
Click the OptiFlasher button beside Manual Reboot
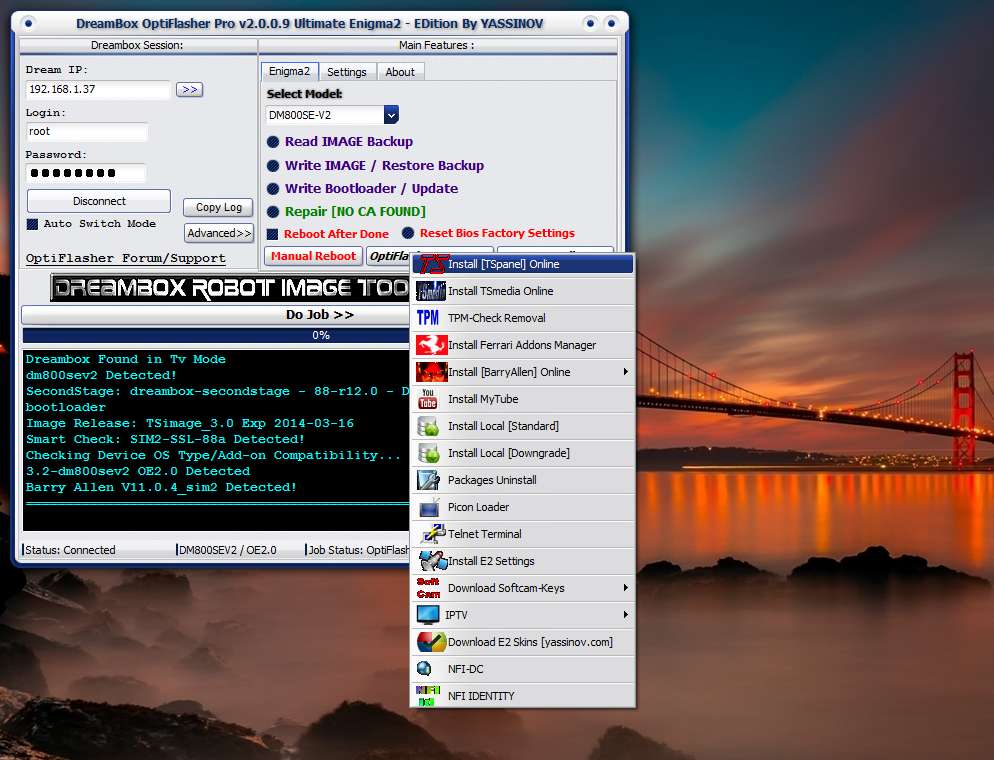[389, 256]
